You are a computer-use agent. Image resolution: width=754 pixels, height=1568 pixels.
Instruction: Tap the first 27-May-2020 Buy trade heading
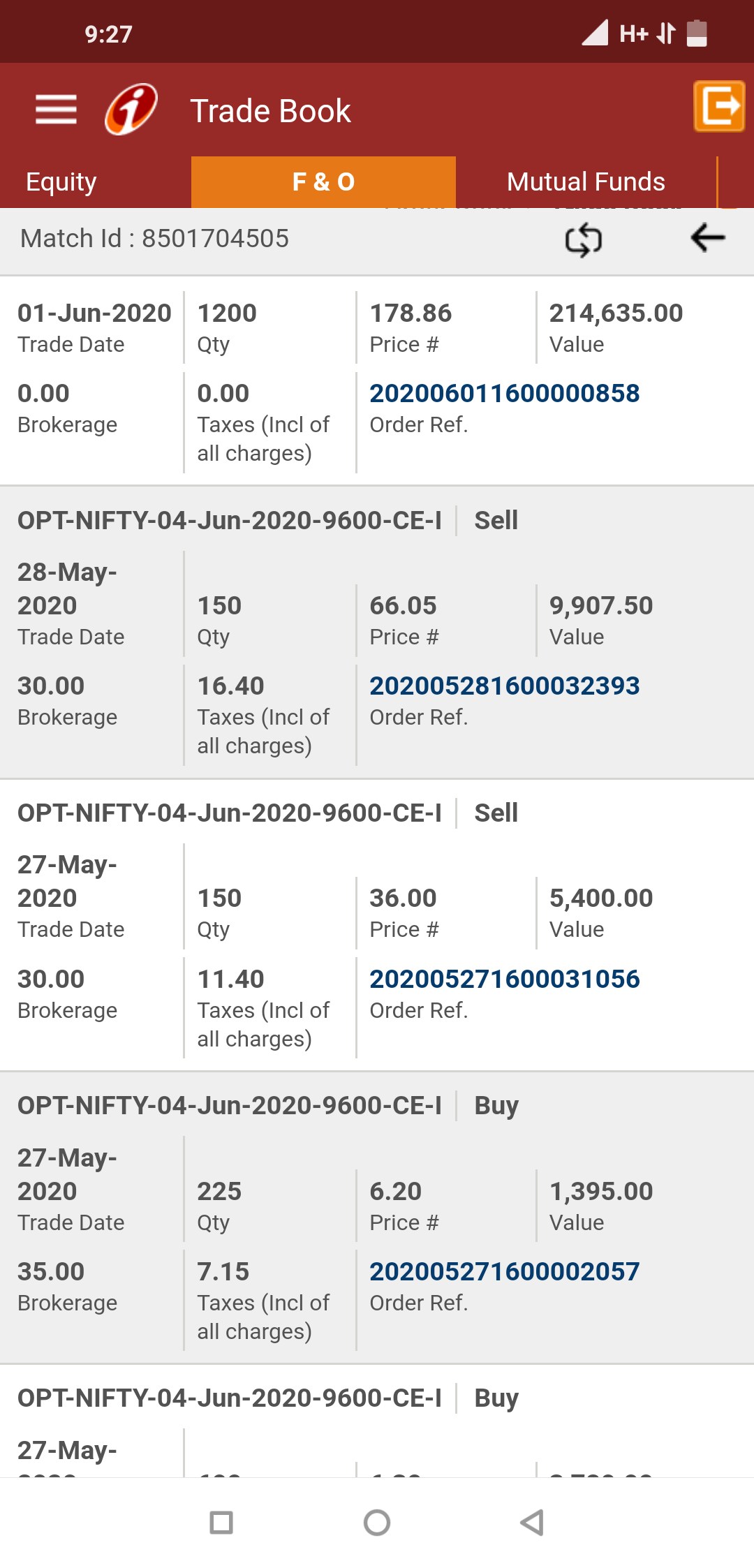(229, 1106)
